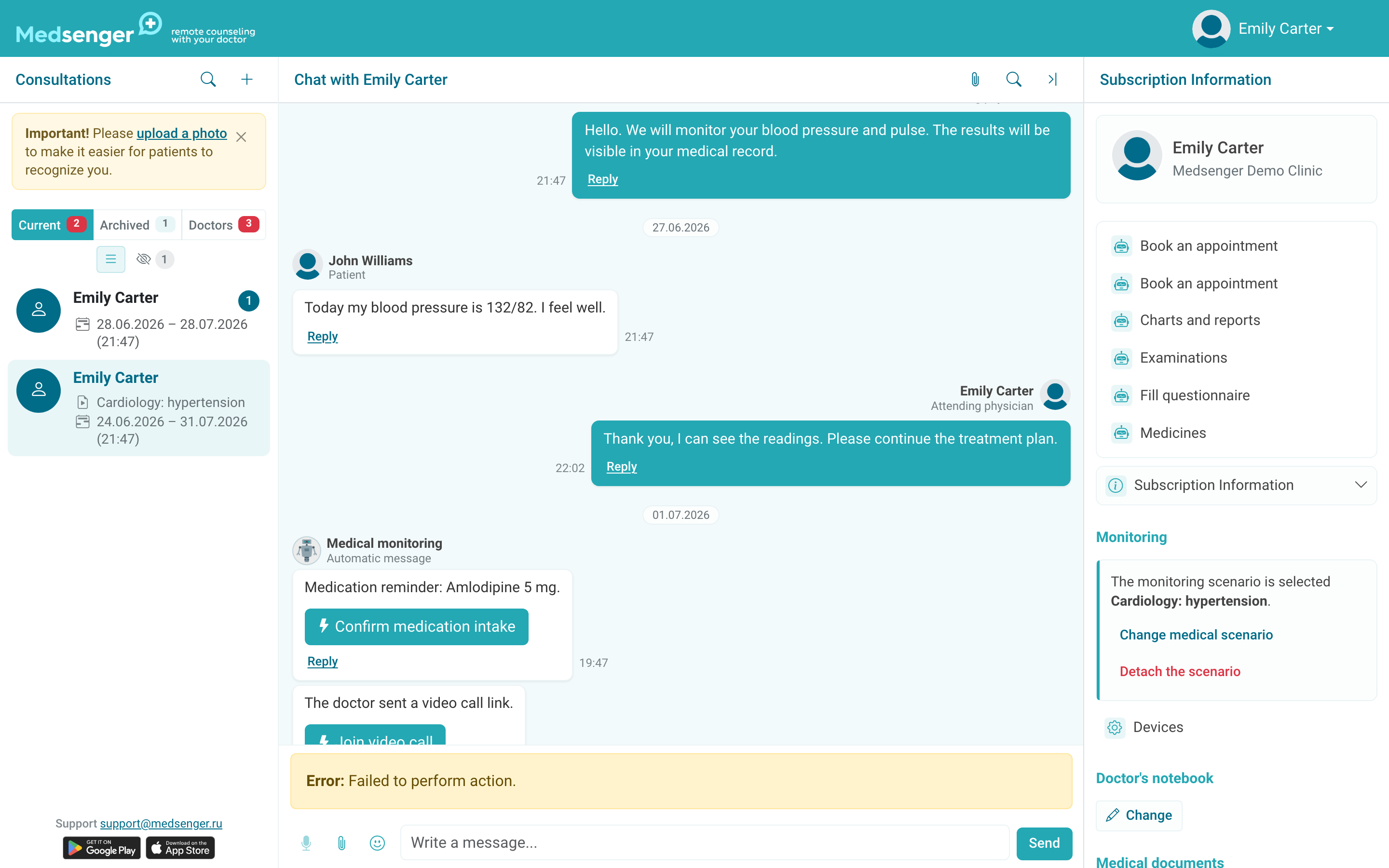Screen dimensions: 1389x868
Task: Join the video call
Action: click(375, 735)
